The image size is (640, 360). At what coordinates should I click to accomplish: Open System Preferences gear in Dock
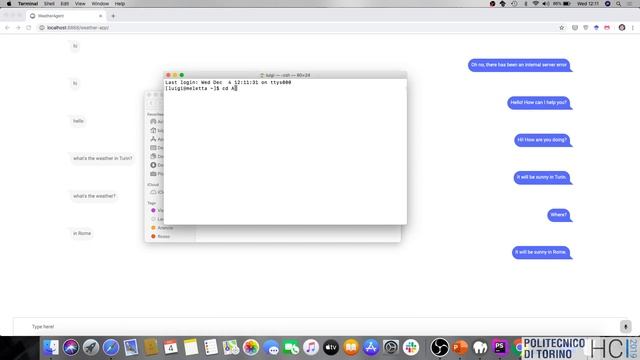391,347
